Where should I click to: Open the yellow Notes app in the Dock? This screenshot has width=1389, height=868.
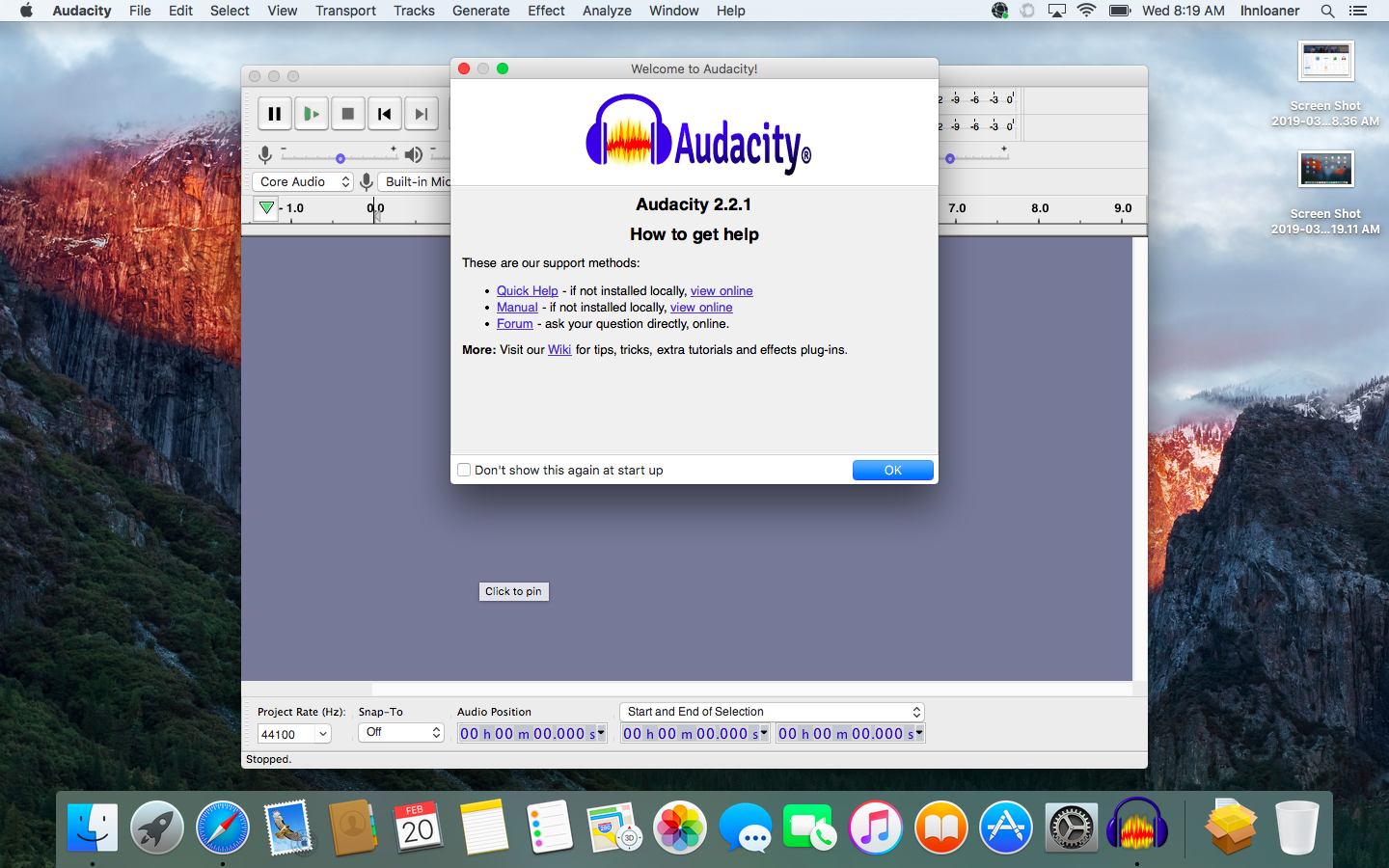pyautogui.click(x=484, y=827)
